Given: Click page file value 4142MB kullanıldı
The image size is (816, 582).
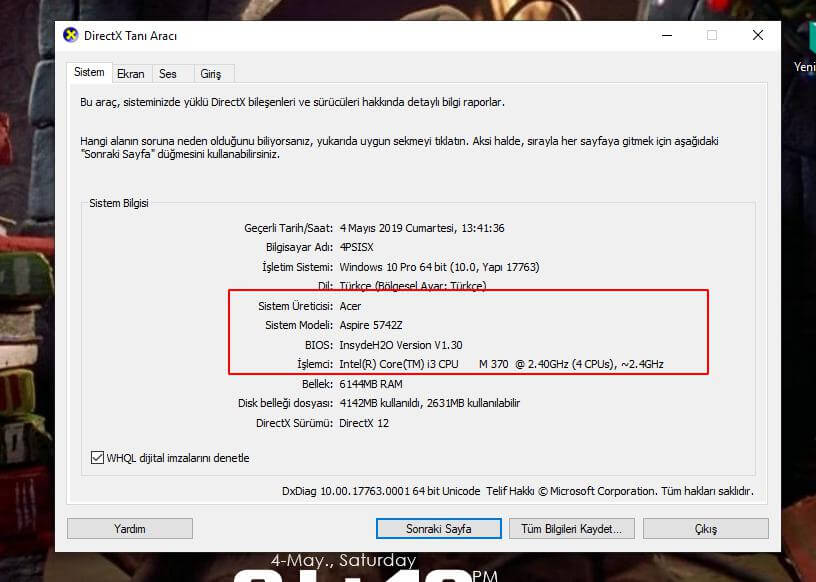Looking at the screenshot, I should click(381, 403).
